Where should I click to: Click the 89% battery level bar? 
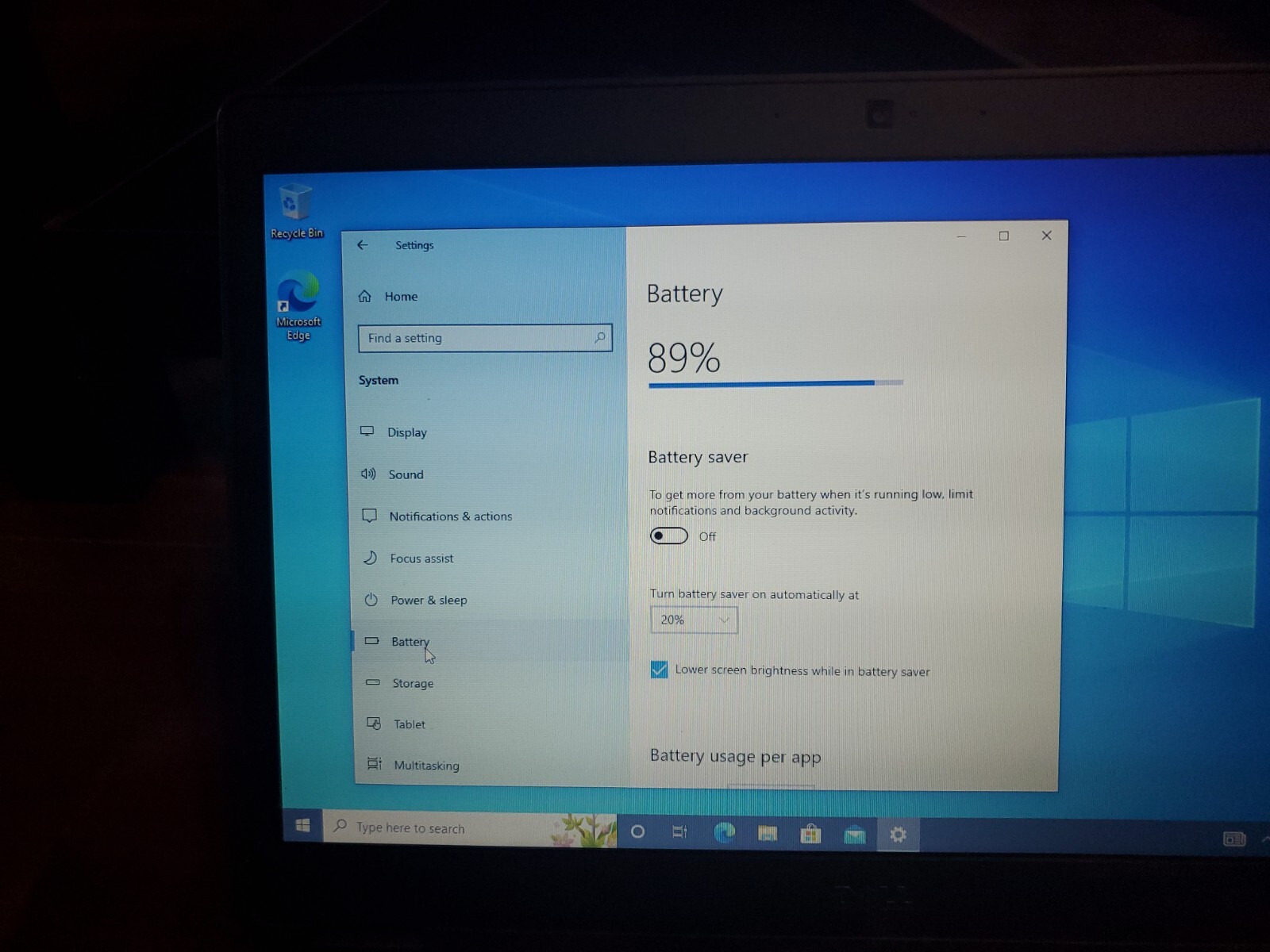pos(775,383)
